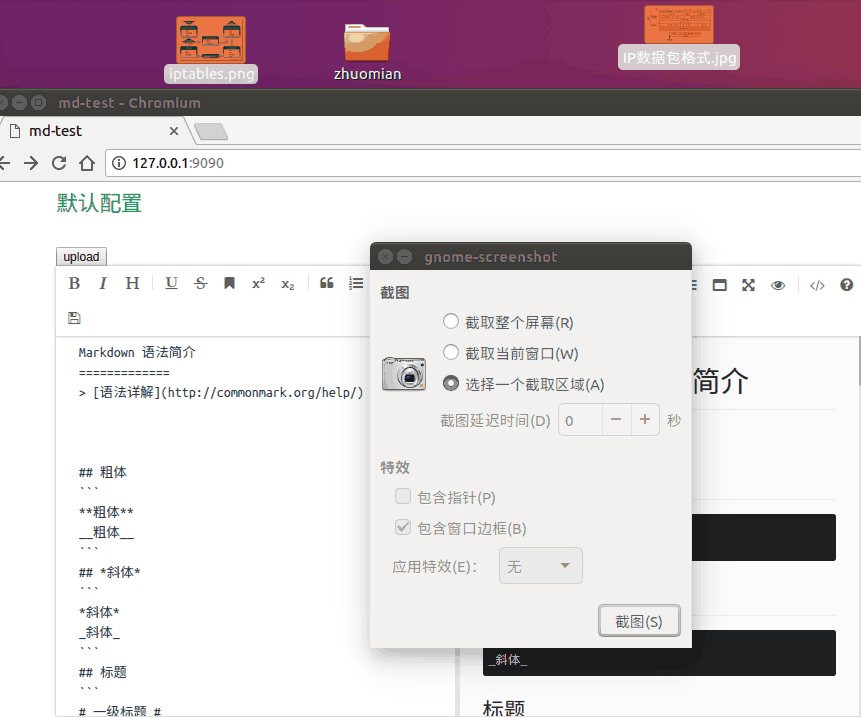
Task: Click '*斜体*' line in editor
Action: click(x=99, y=612)
